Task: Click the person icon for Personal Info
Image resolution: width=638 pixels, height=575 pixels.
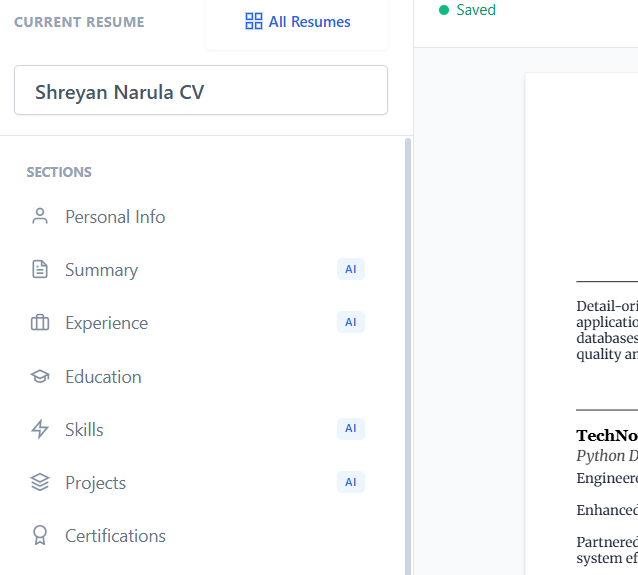Action: click(x=40, y=216)
